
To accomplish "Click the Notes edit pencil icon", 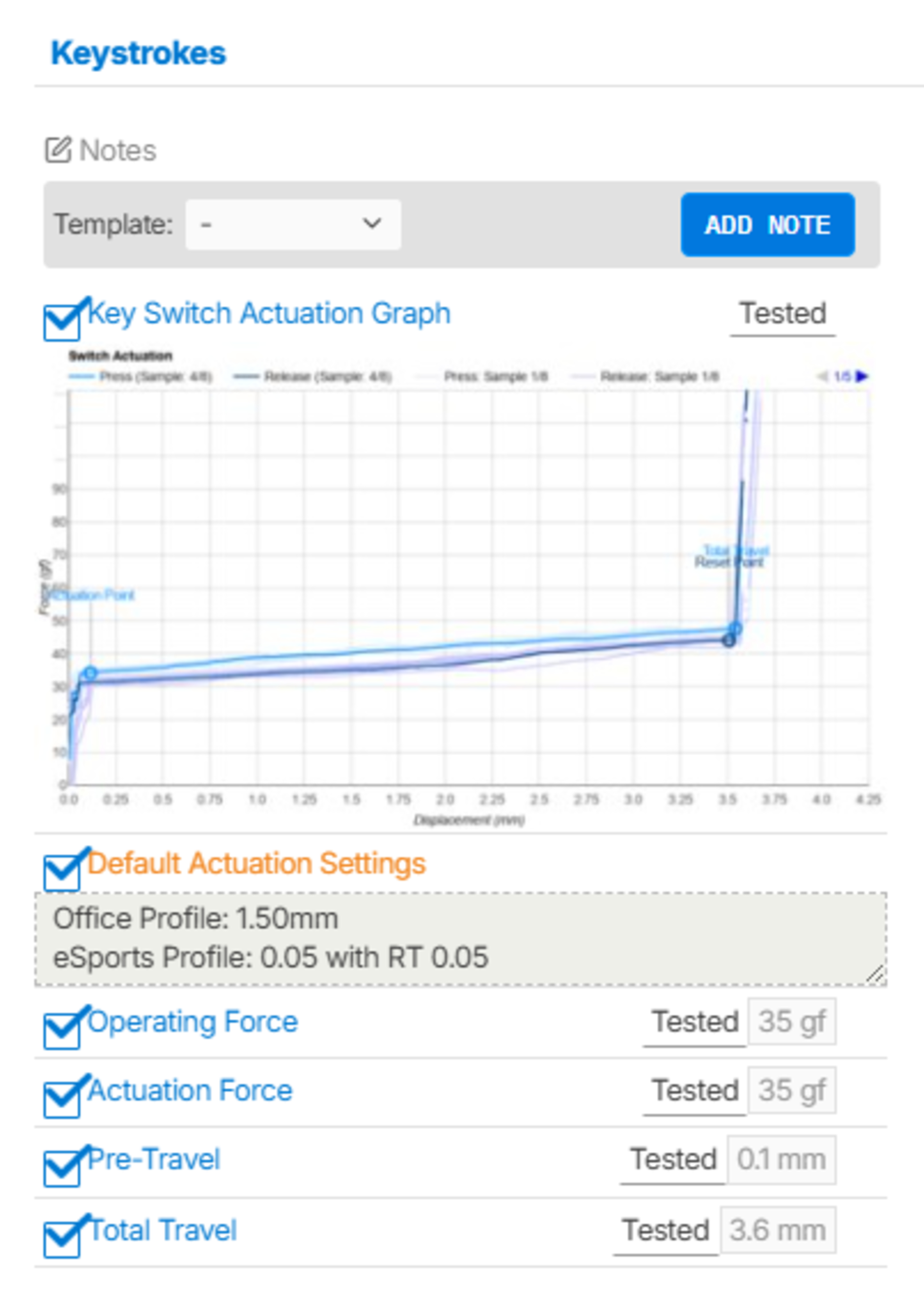I will [58, 150].
